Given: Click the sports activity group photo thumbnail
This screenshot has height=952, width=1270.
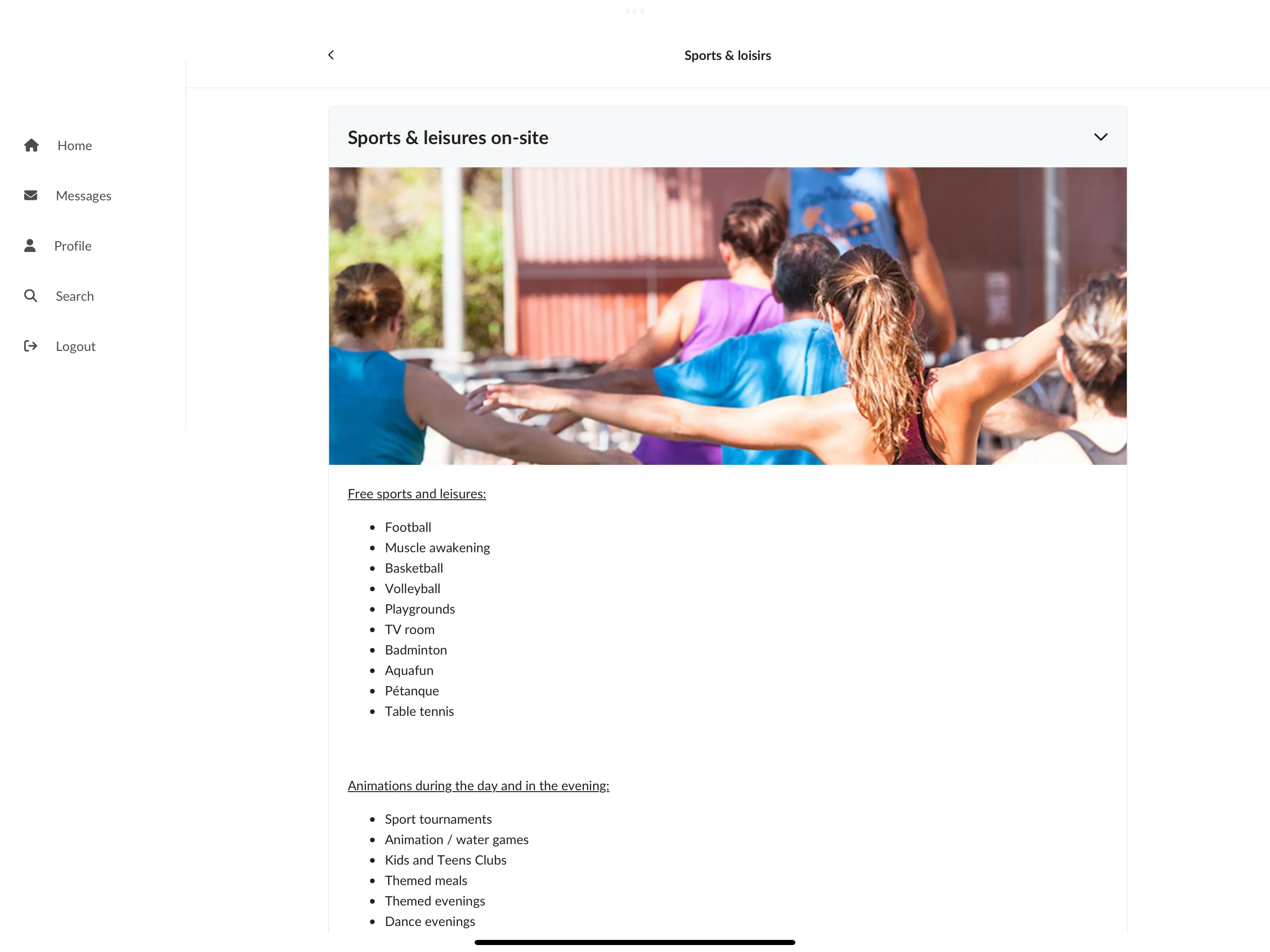Looking at the screenshot, I should [x=727, y=315].
